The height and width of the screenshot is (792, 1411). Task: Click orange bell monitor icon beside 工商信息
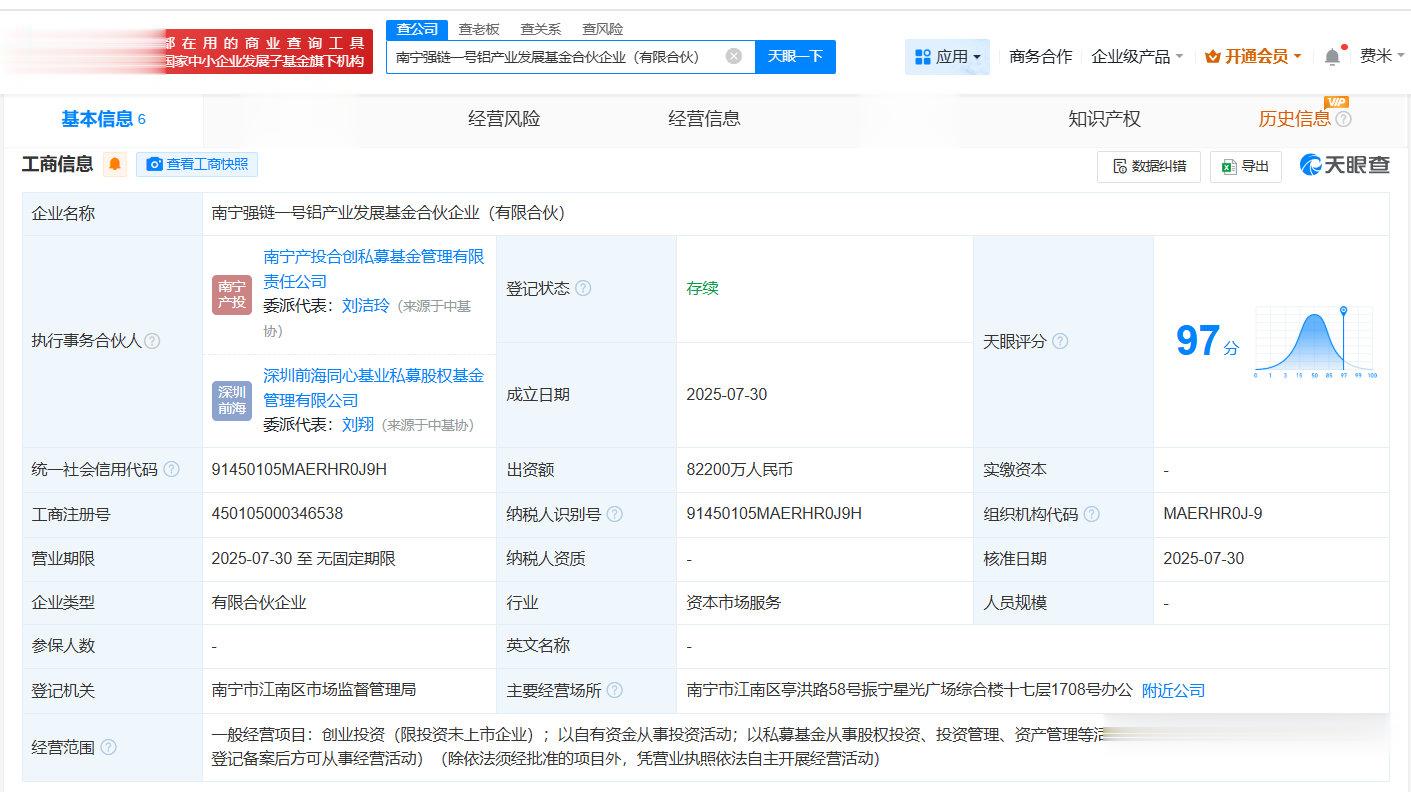[x=115, y=164]
